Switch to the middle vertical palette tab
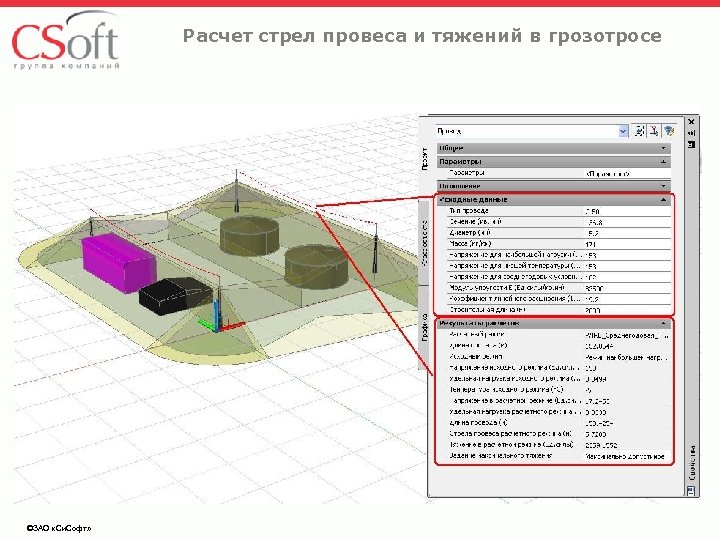Image resolution: width=720 pixels, height=540 pixels. click(x=425, y=243)
